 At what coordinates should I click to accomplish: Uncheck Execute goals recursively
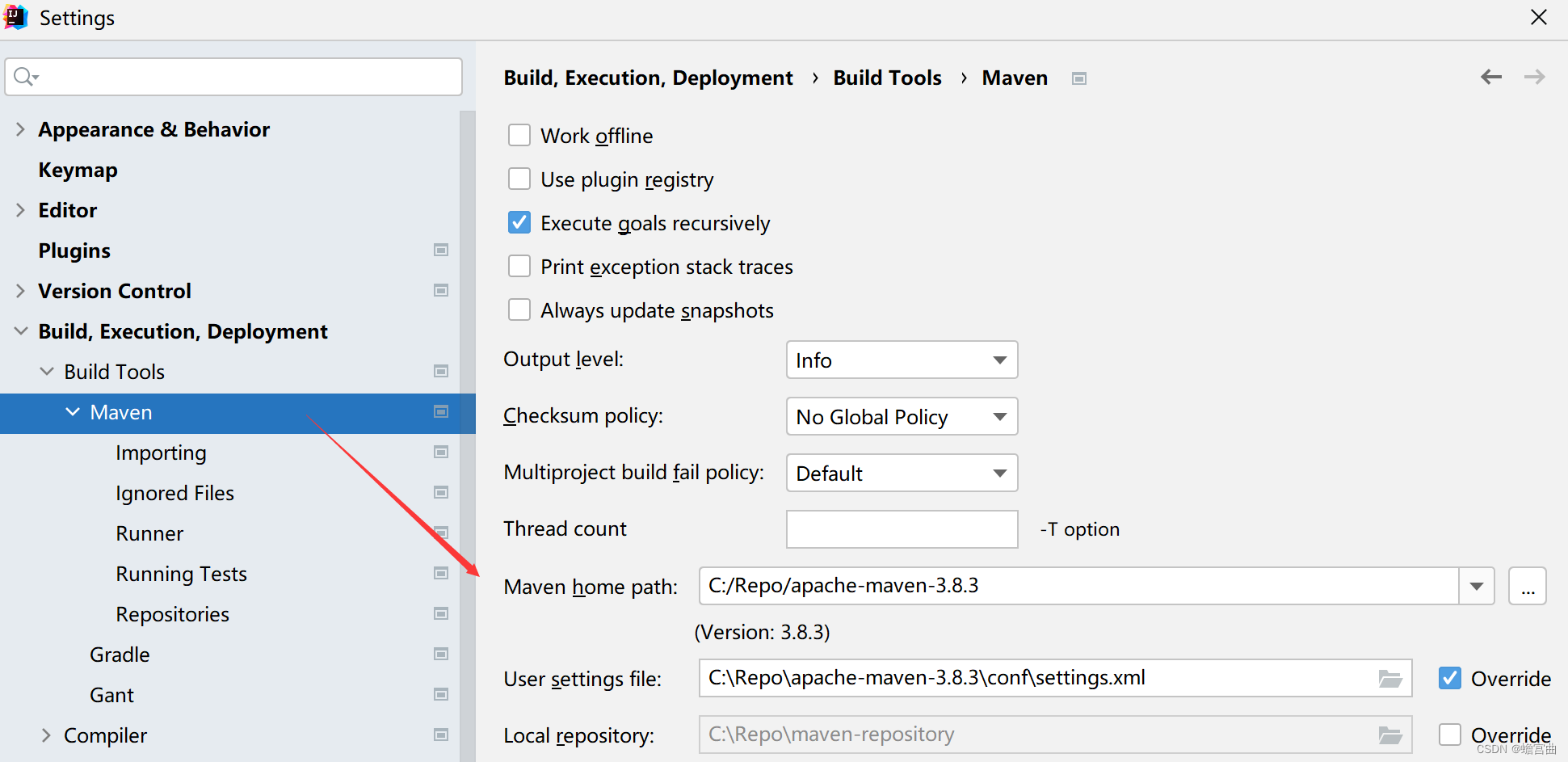pos(519,222)
